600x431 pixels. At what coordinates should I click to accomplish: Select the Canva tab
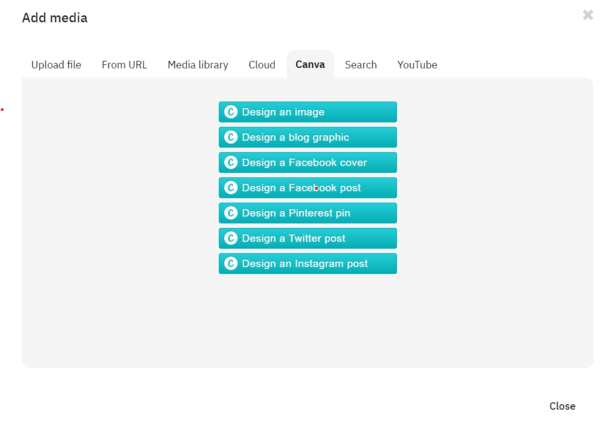point(310,64)
